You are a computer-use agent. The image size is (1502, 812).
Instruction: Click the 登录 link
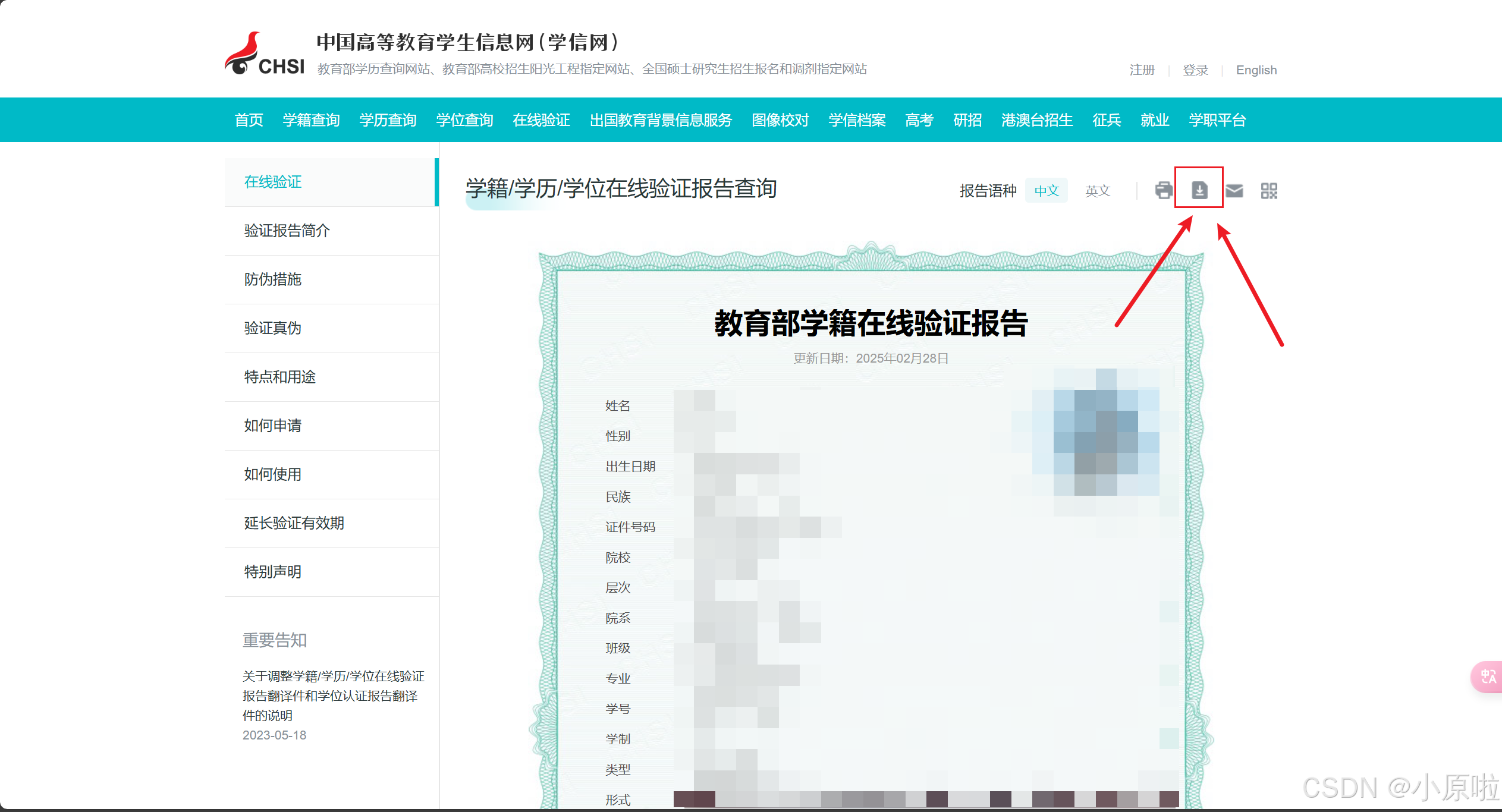[x=1195, y=70]
